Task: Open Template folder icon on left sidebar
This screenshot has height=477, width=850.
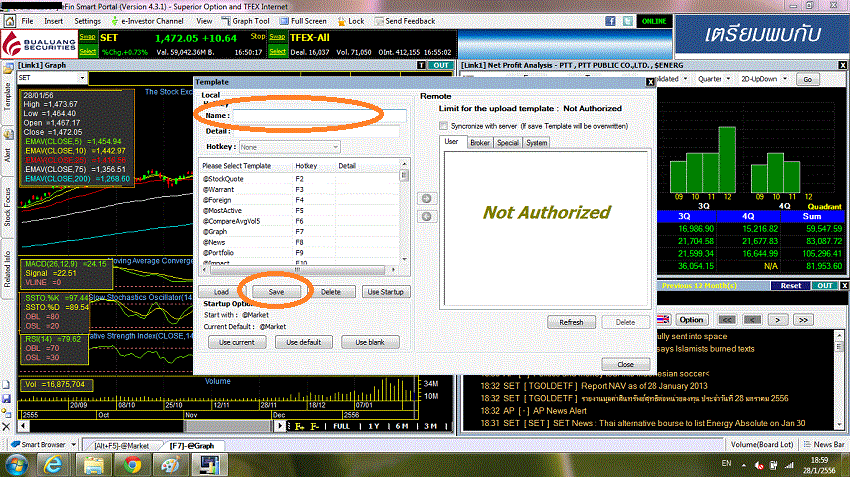Action: point(8,69)
